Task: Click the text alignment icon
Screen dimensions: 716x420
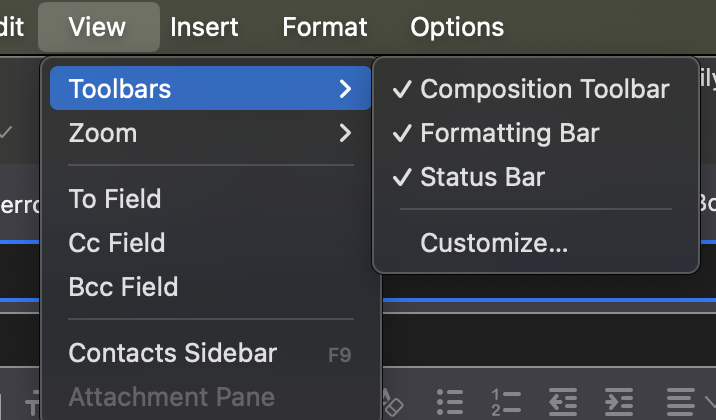Action: click(x=681, y=401)
